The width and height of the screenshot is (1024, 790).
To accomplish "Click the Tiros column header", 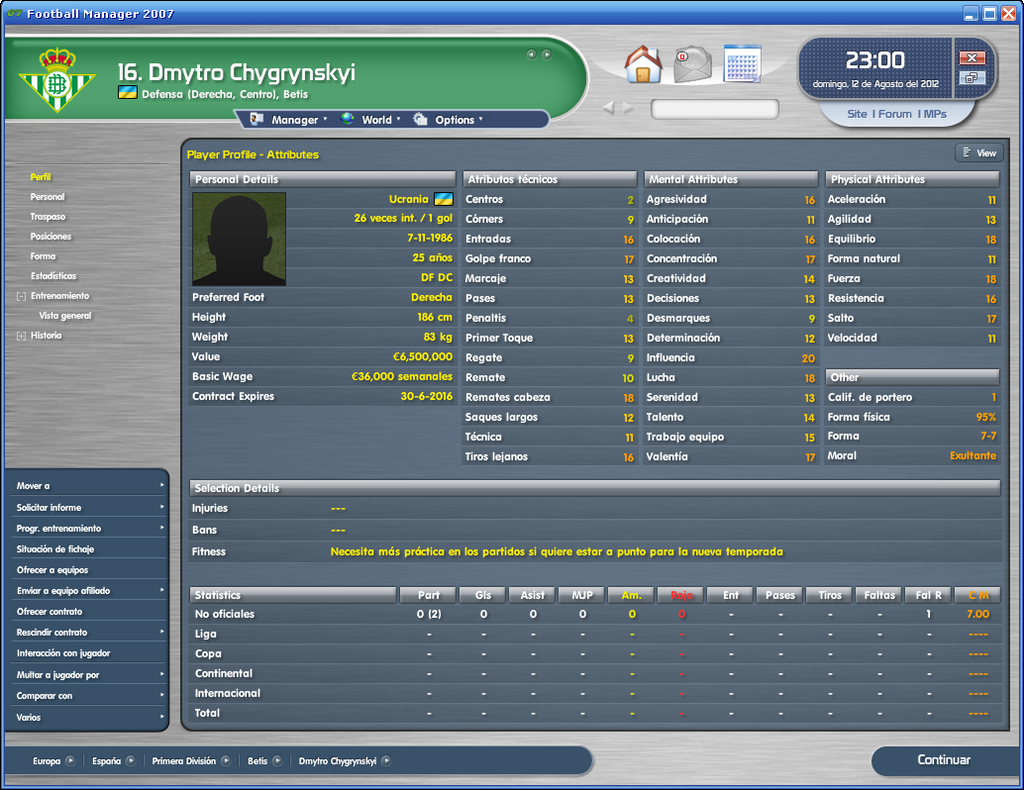I will click(830, 595).
